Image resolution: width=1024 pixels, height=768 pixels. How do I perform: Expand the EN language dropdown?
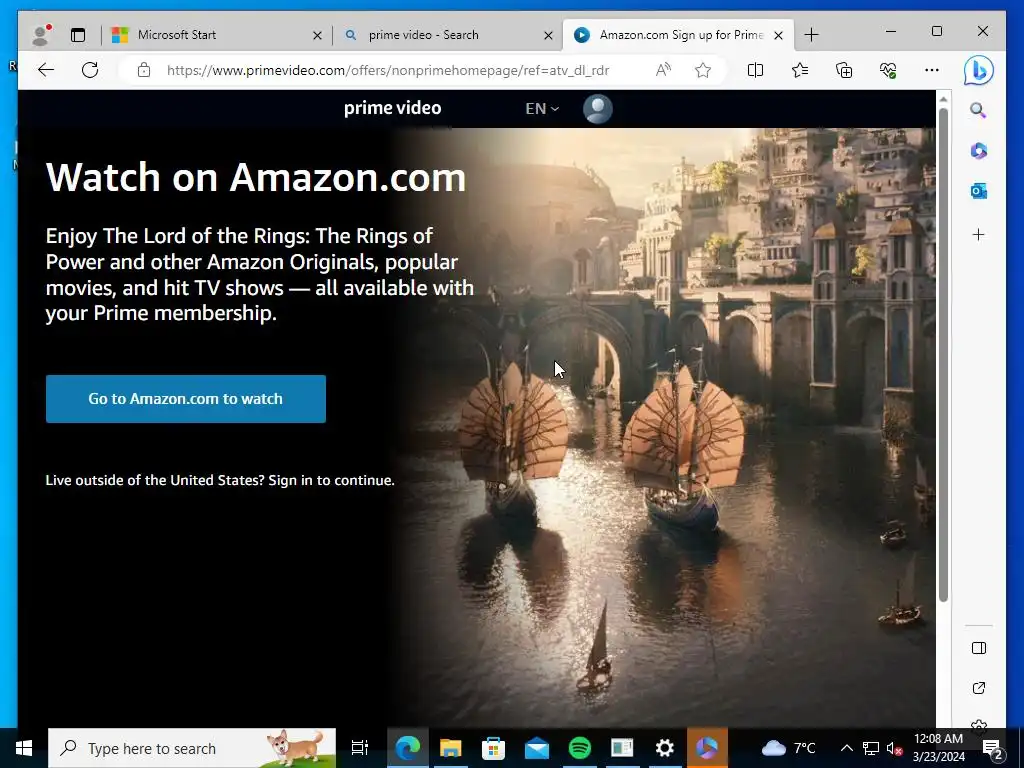coord(542,108)
